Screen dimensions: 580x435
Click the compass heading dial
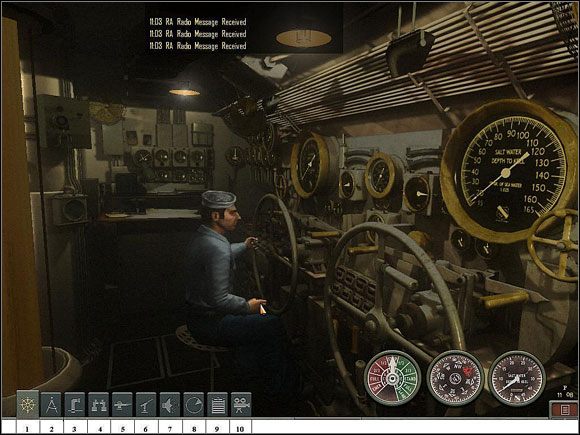(455, 378)
